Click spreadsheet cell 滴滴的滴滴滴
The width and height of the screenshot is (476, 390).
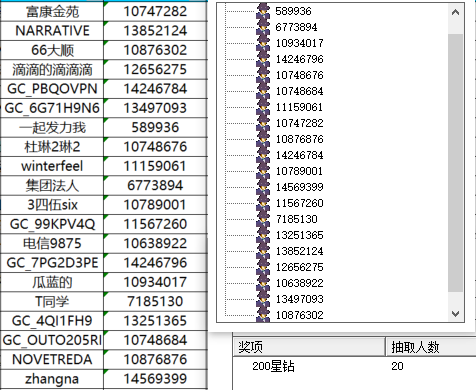(x=52, y=70)
